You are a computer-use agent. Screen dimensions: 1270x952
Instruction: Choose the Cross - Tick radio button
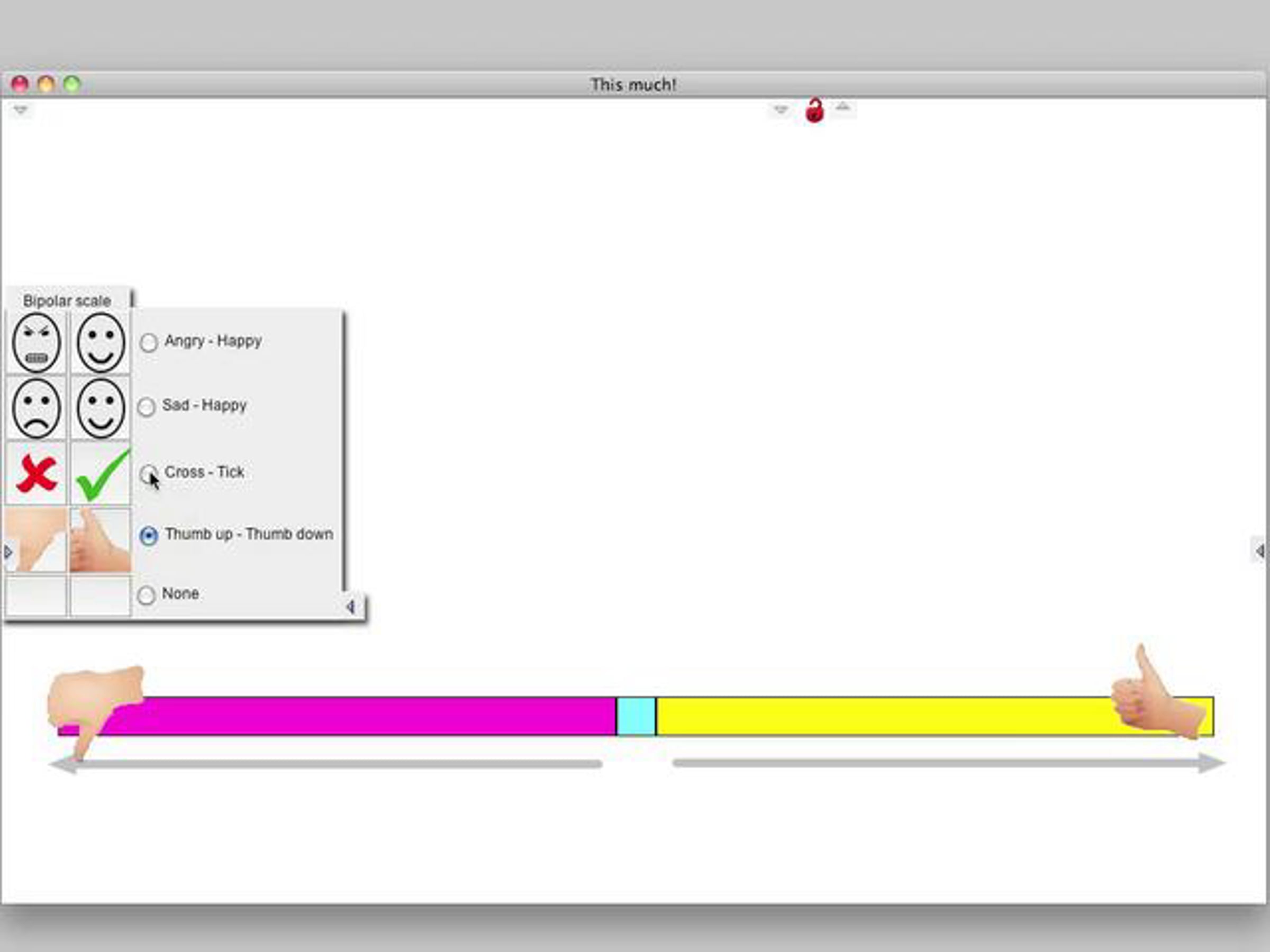149,473
